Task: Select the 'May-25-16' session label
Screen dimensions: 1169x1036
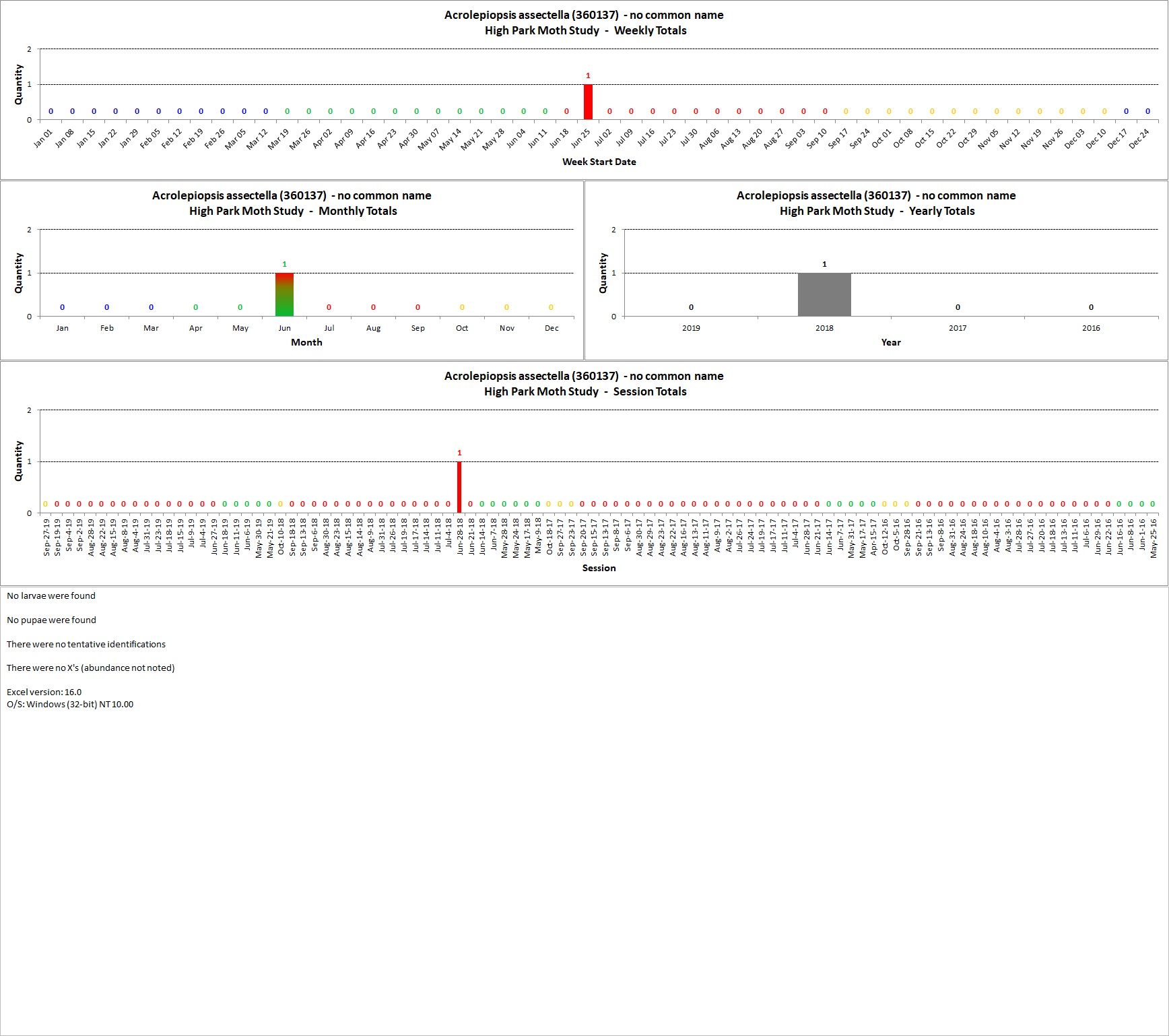Action: [x=1154, y=537]
